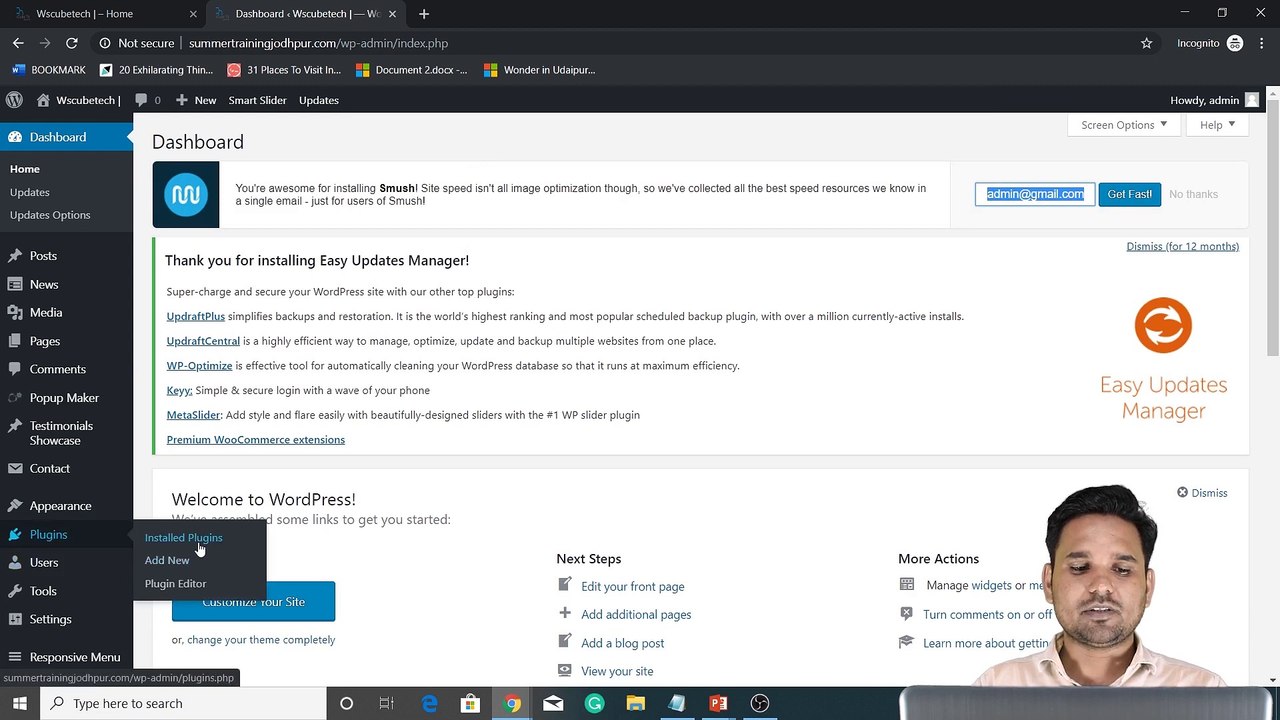
Task: Open the MetaSlider link
Action: click(x=193, y=415)
